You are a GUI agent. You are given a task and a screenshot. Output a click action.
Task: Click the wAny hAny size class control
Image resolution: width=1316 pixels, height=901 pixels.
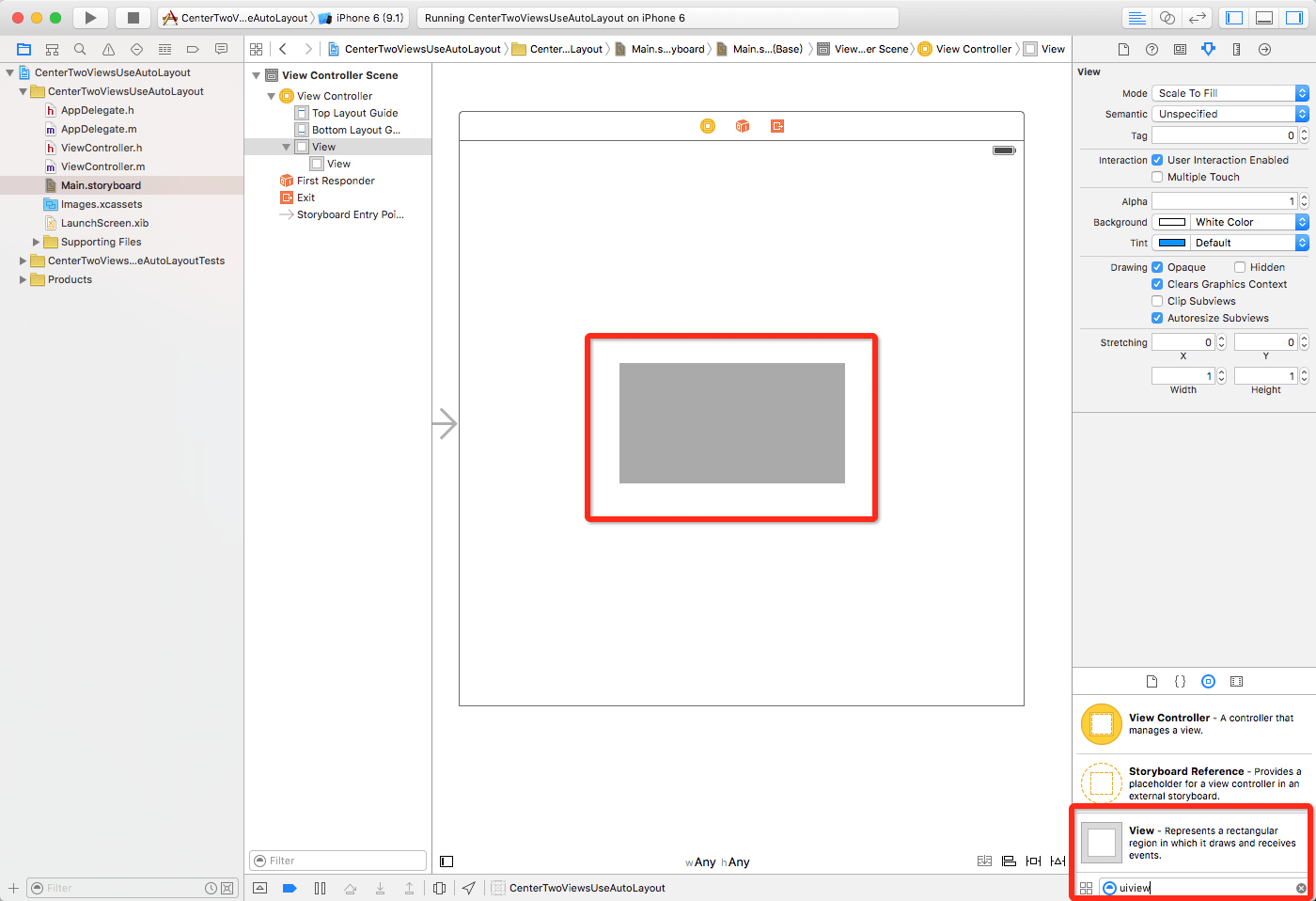[x=717, y=862]
